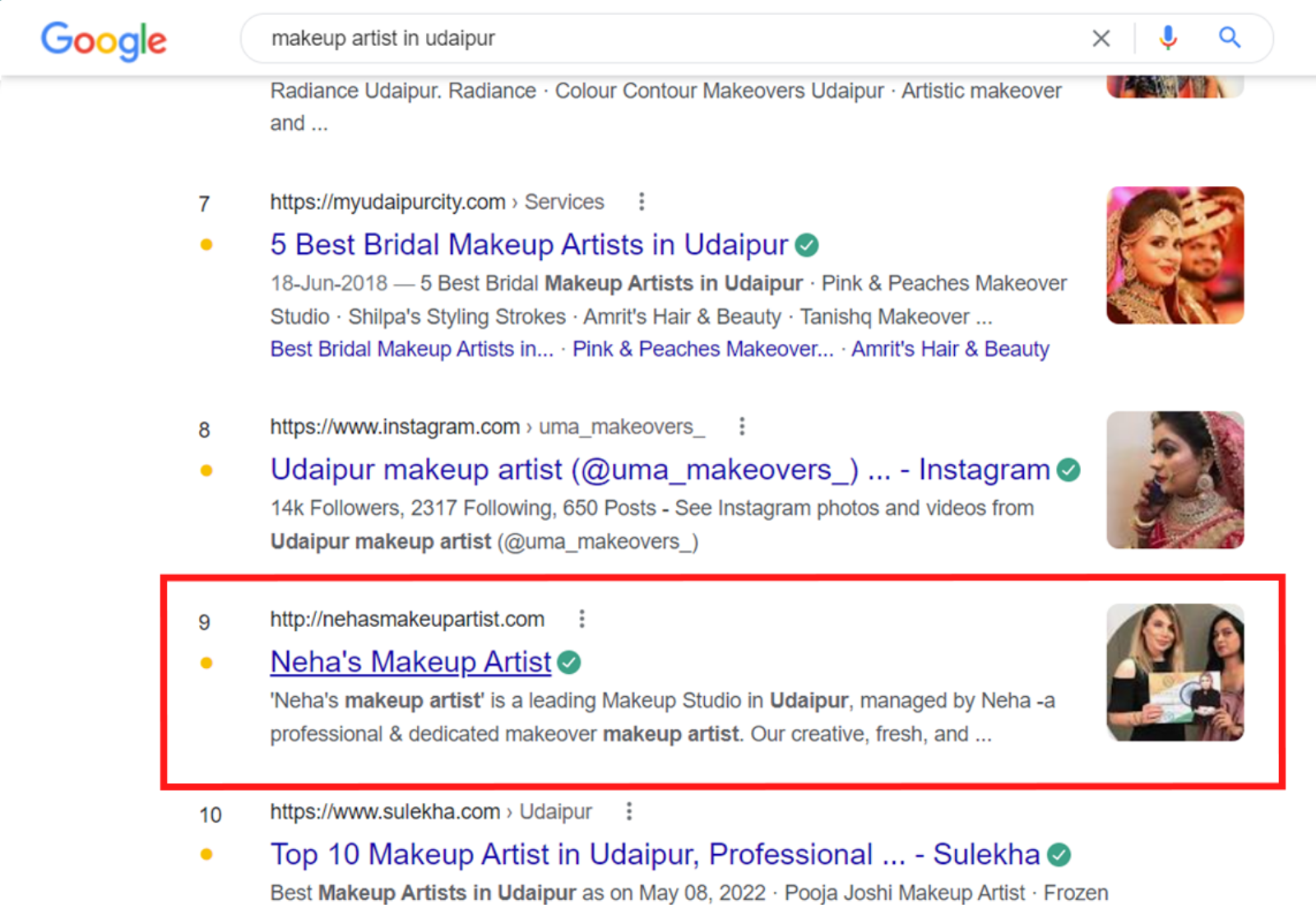The width and height of the screenshot is (1316, 905).
Task: Open the Neha's Makeup Artist link
Action: [x=410, y=661]
